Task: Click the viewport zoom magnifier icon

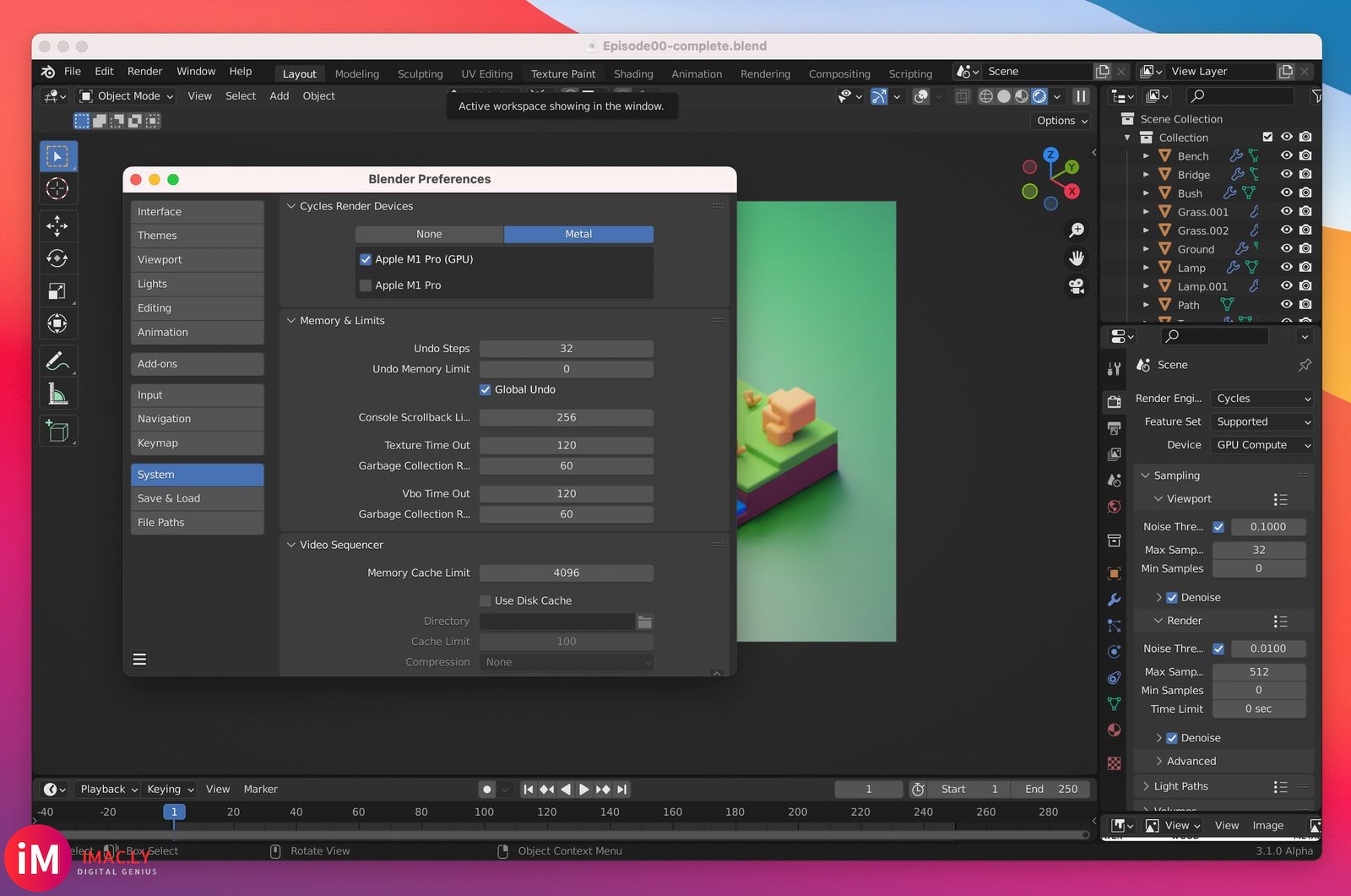Action: [1077, 230]
